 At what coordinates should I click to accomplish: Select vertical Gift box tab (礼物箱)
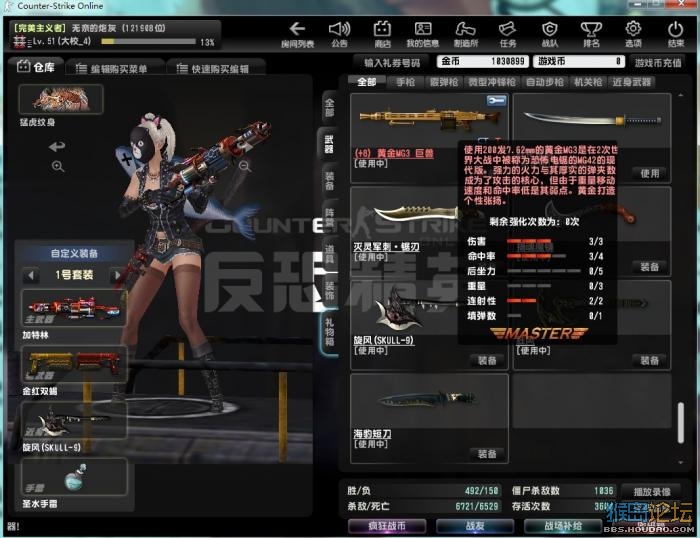(329, 332)
